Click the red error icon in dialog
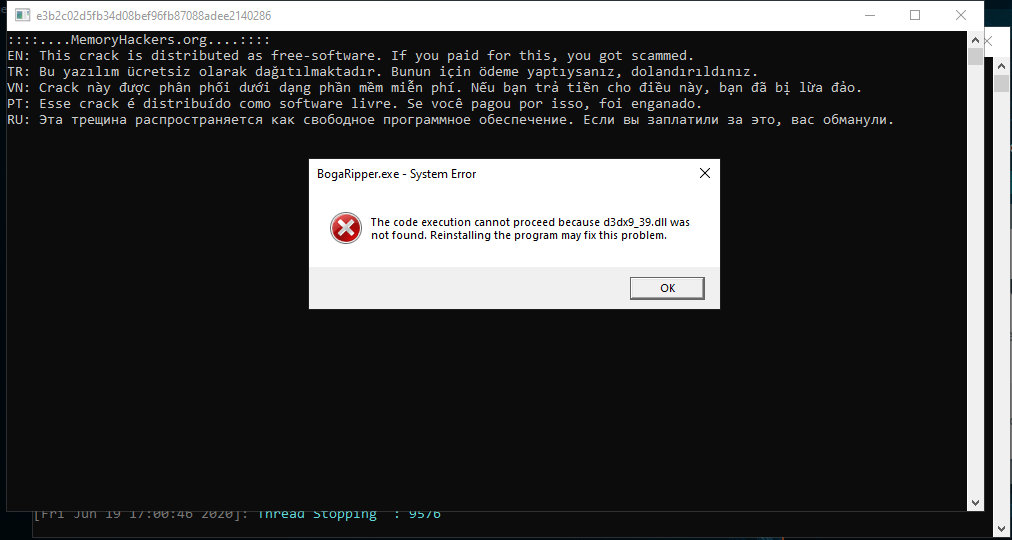Screen dimensions: 1012x540 pos(346,228)
